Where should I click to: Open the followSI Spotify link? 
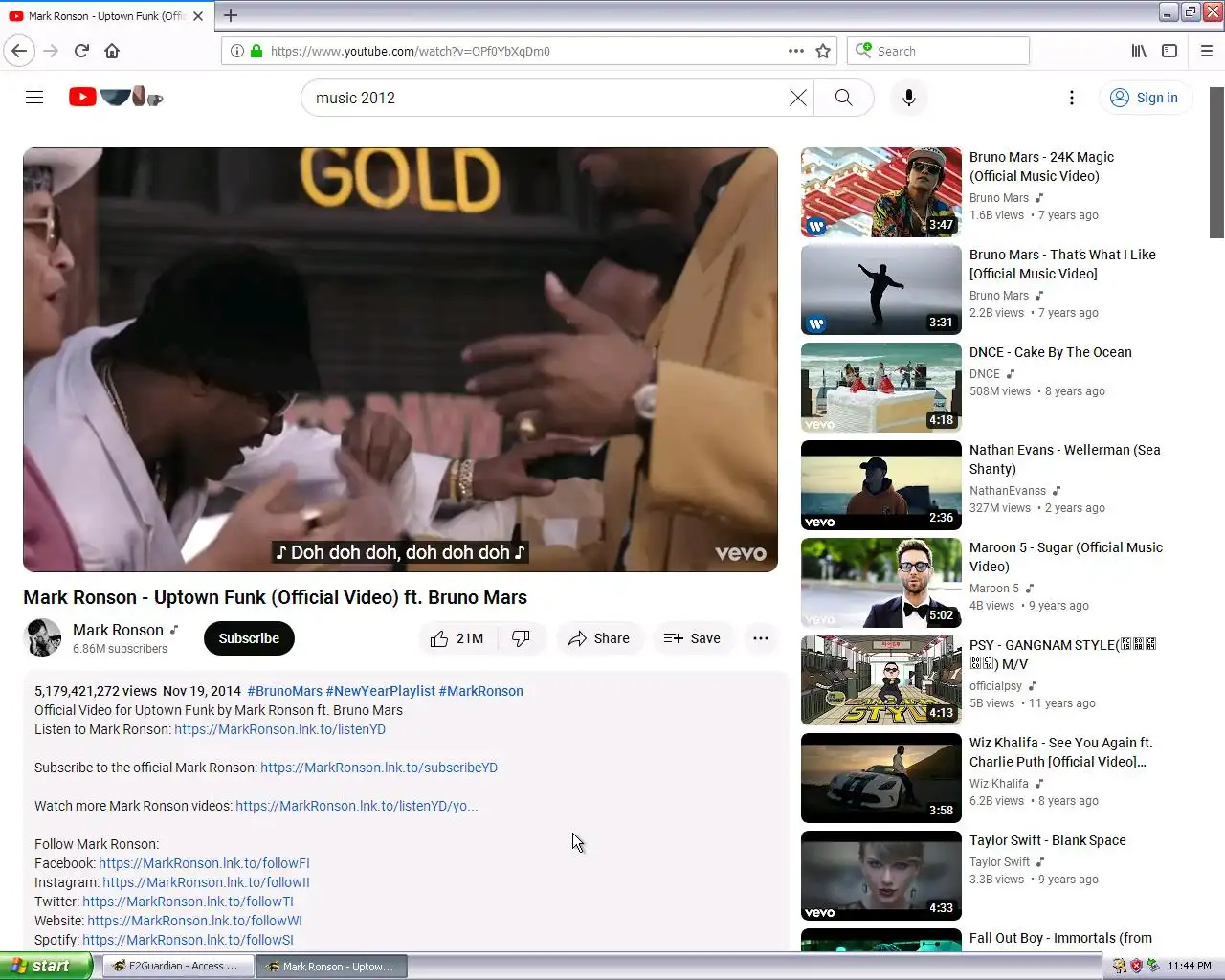[188, 940]
